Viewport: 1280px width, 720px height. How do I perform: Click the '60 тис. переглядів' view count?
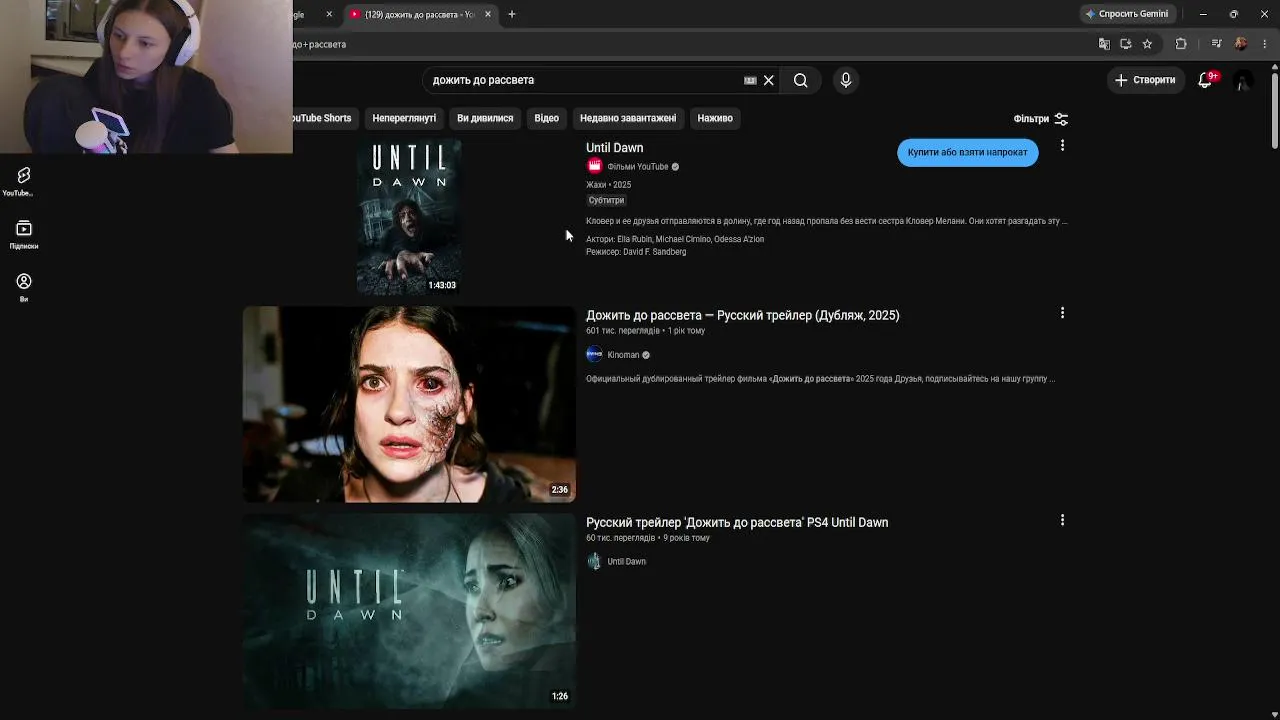[620, 538]
